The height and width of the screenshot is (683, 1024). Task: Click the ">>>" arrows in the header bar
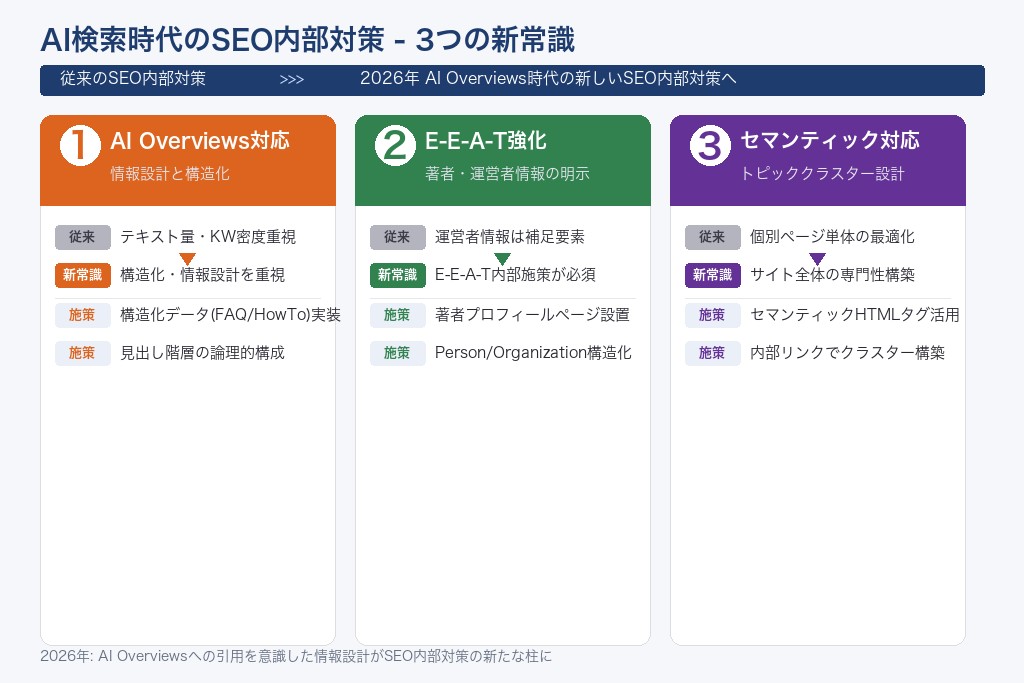pyautogui.click(x=292, y=79)
